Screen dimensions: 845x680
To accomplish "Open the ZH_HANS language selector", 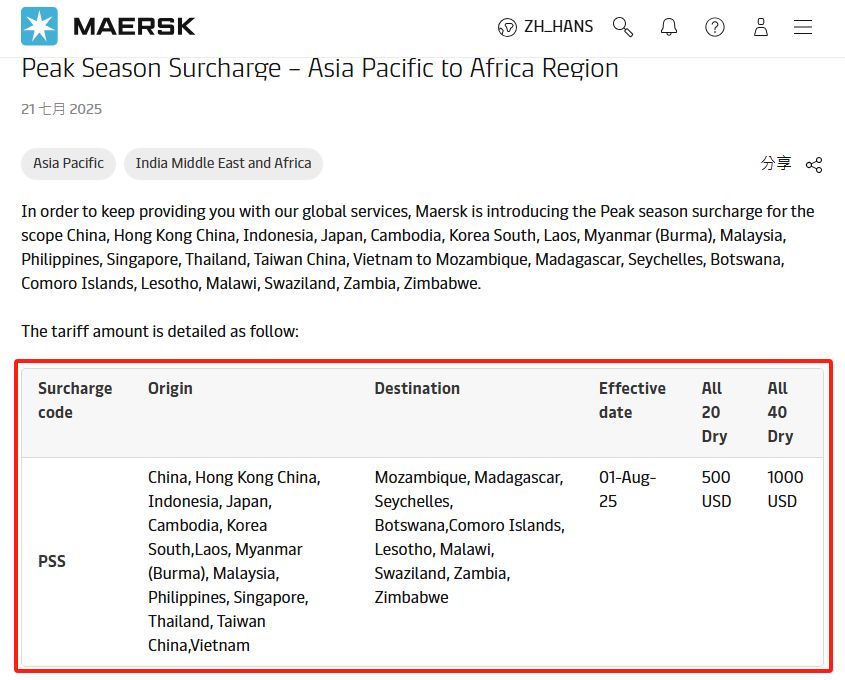I will coord(558,26).
